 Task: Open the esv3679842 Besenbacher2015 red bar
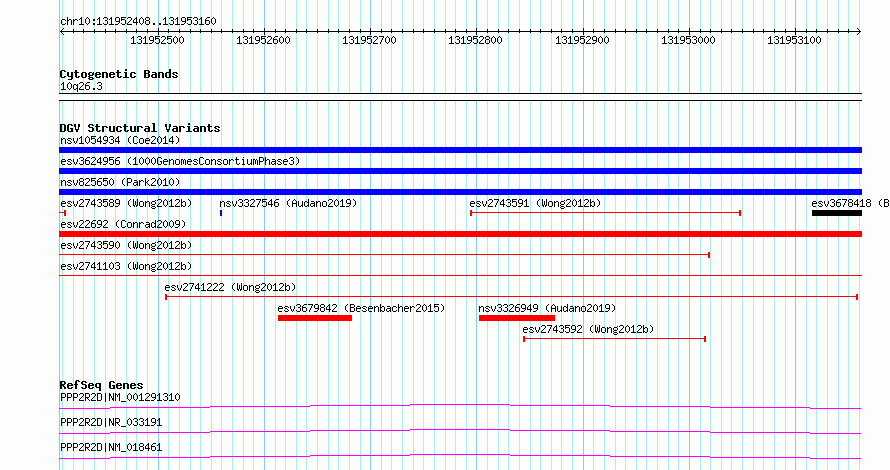pyautogui.click(x=315, y=318)
